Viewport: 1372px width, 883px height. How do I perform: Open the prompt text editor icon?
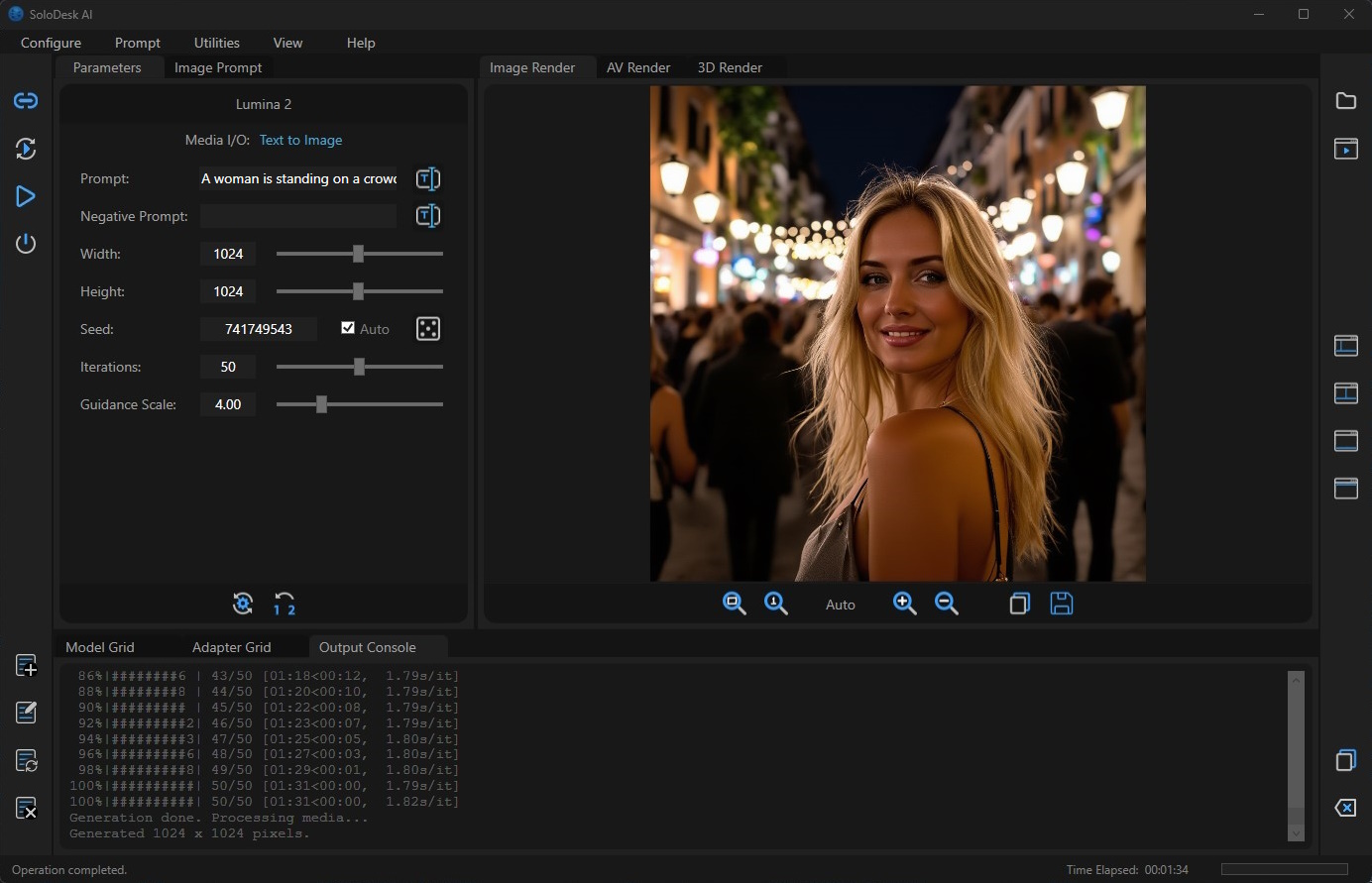click(428, 178)
